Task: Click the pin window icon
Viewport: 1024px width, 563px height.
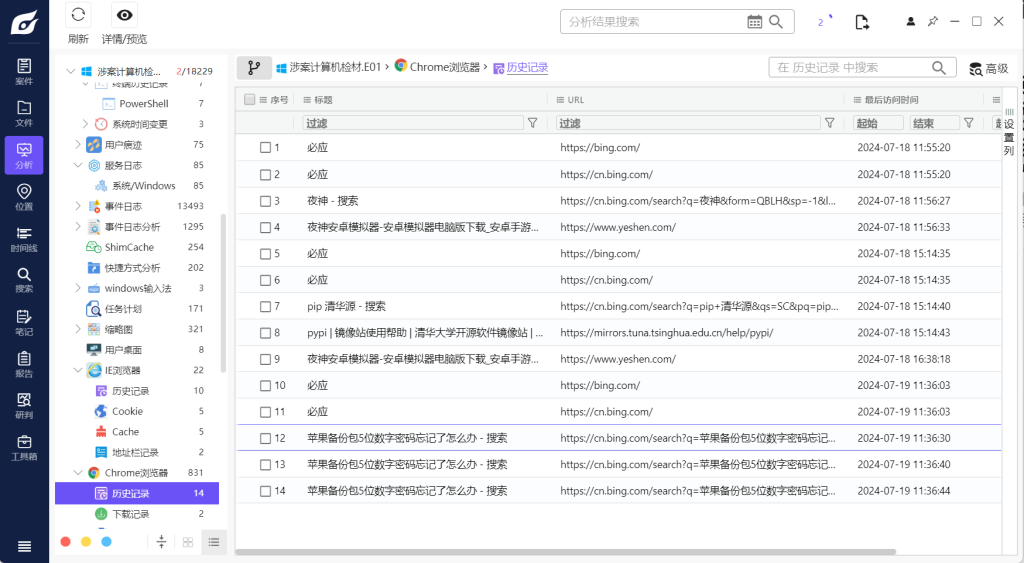Action: coord(933,22)
